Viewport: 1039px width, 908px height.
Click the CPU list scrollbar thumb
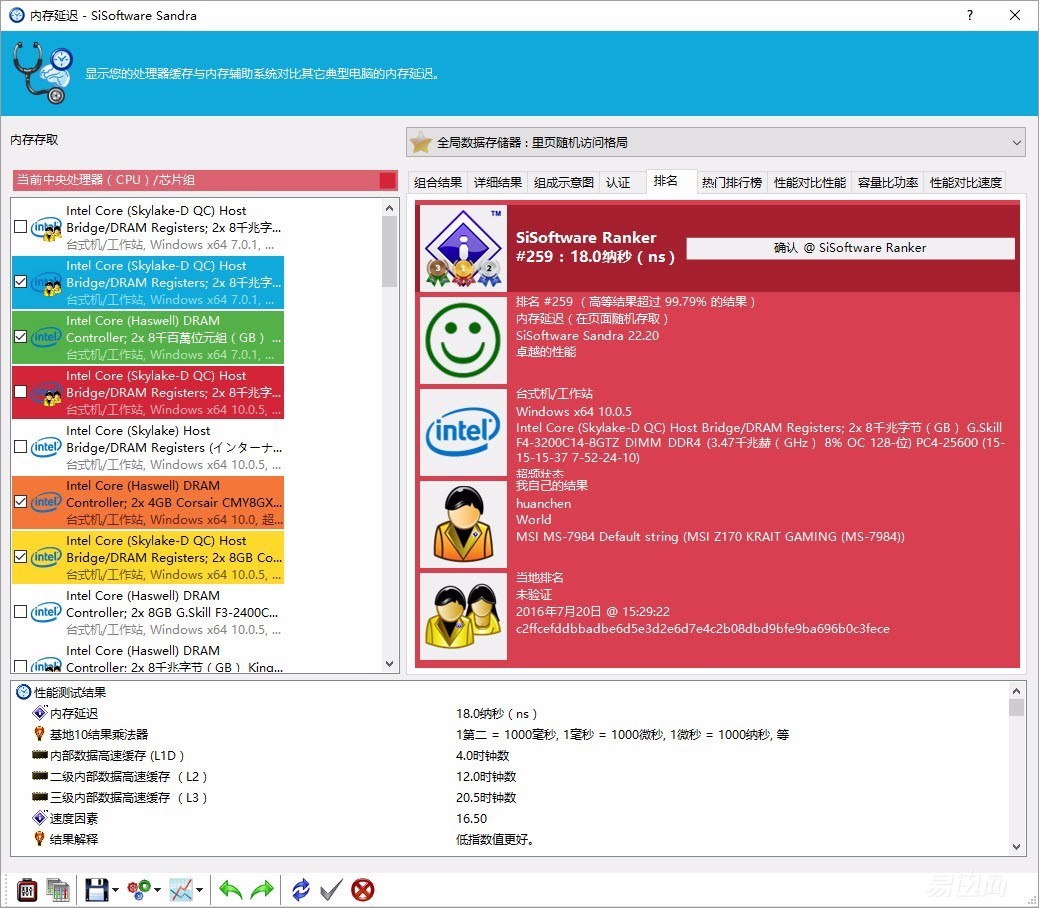pyautogui.click(x=390, y=252)
